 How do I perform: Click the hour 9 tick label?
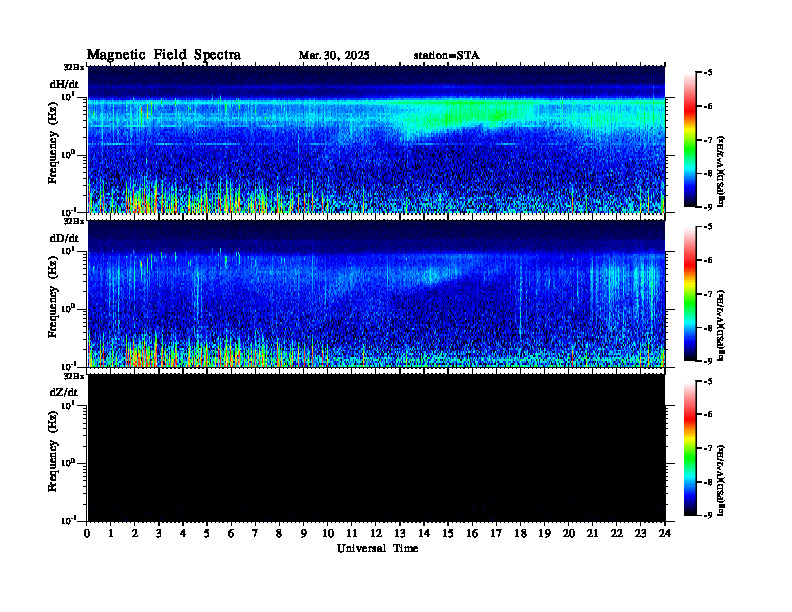tap(303, 534)
